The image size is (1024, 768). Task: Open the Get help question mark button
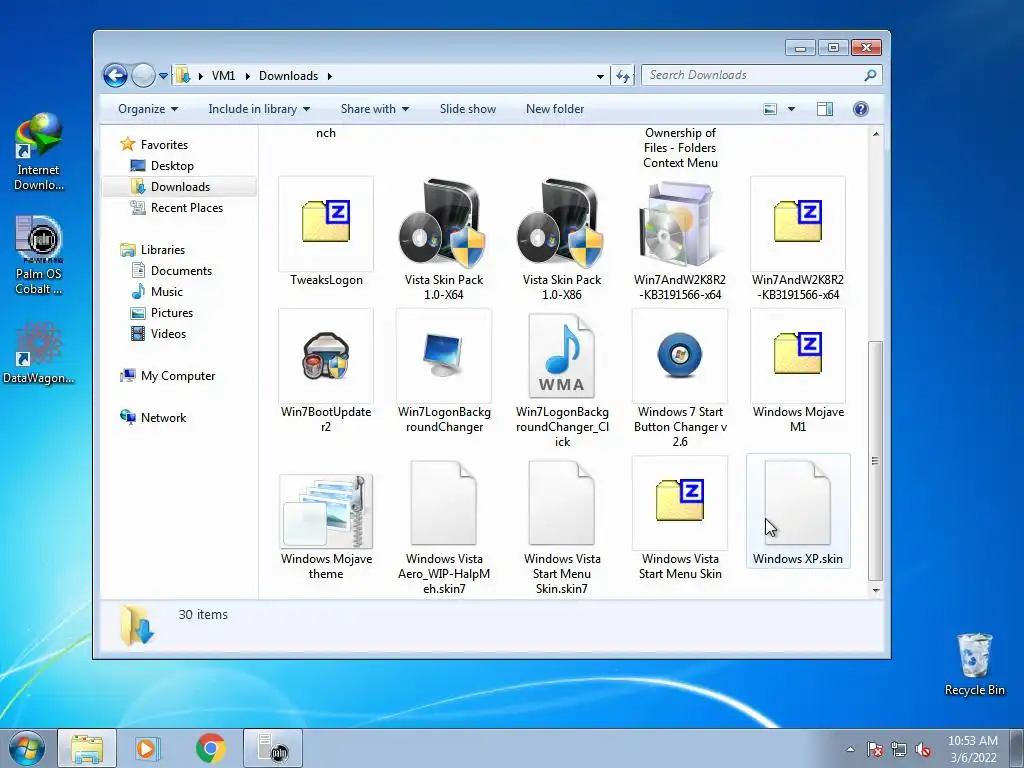point(861,109)
